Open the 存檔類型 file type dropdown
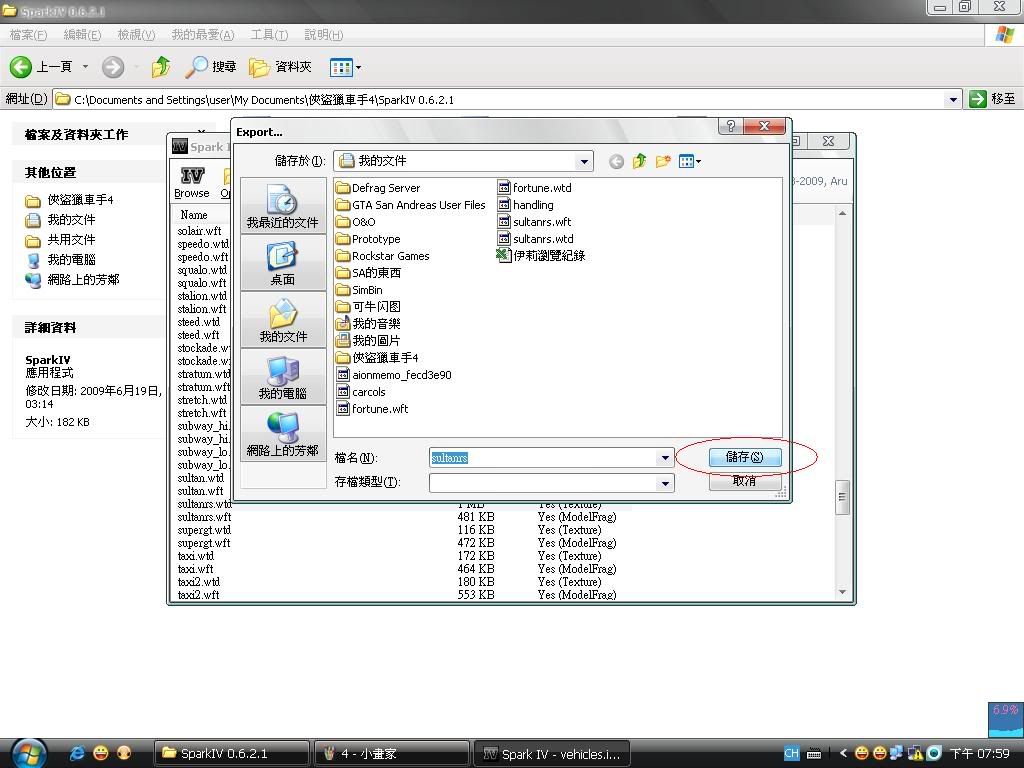The width and height of the screenshot is (1024, 768). coord(664,483)
